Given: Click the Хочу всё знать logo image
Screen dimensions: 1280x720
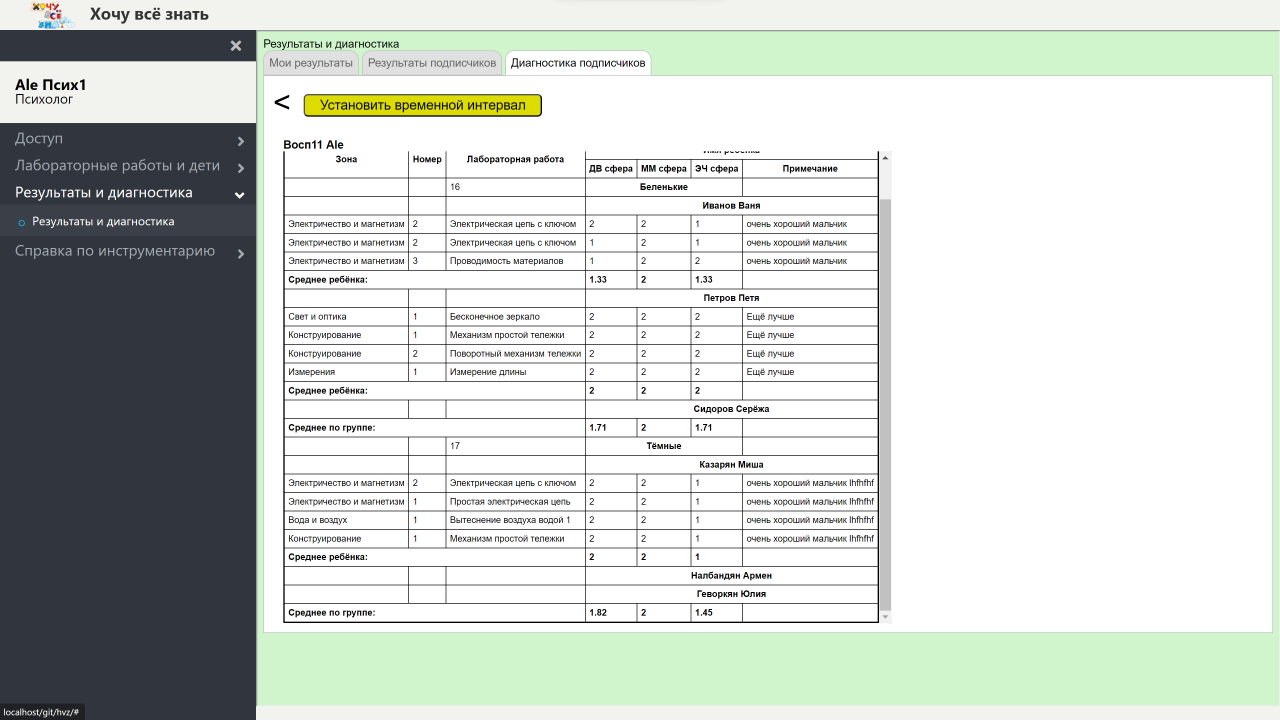Looking at the screenshot, I should click(x=55, y=14).
